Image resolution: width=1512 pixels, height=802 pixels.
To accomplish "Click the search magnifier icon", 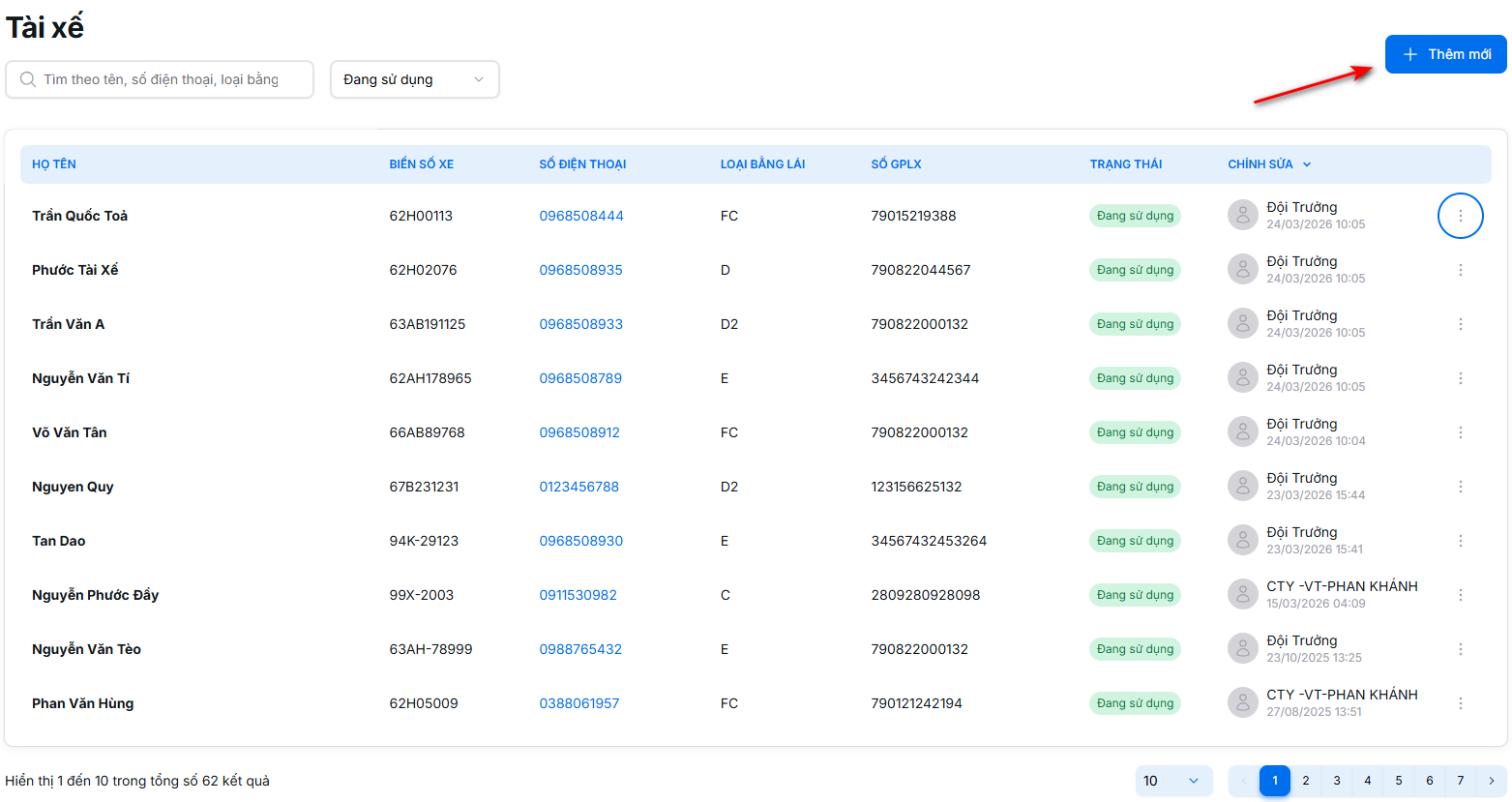I will [28, 79].
